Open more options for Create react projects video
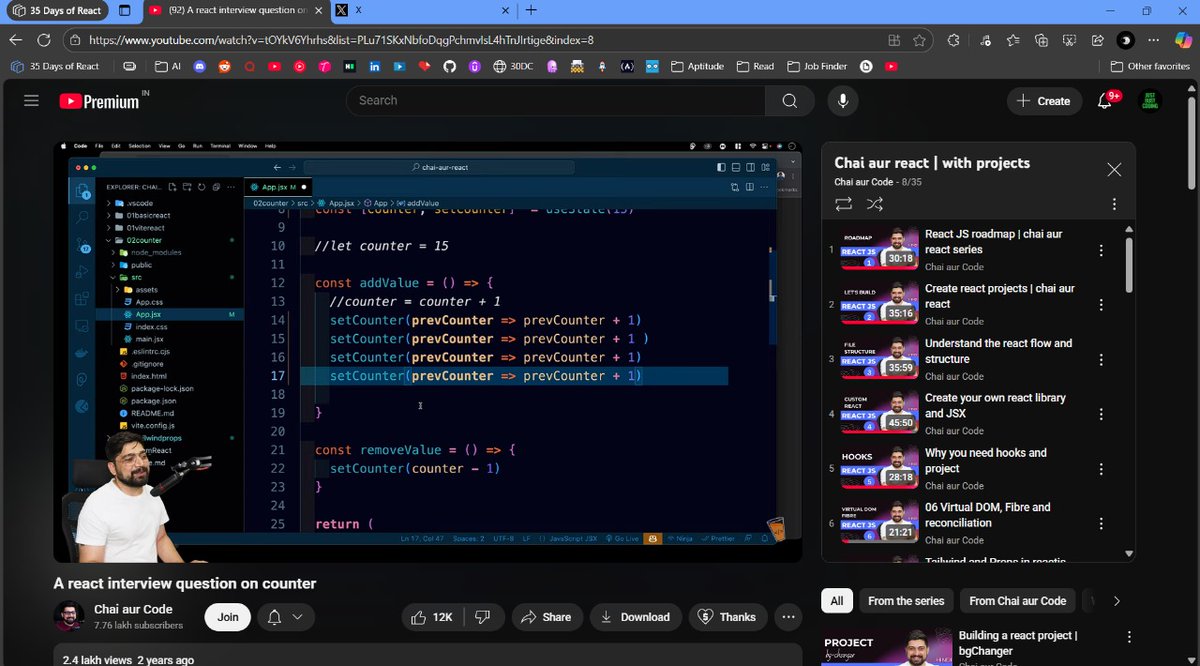 click(1101, 304)
